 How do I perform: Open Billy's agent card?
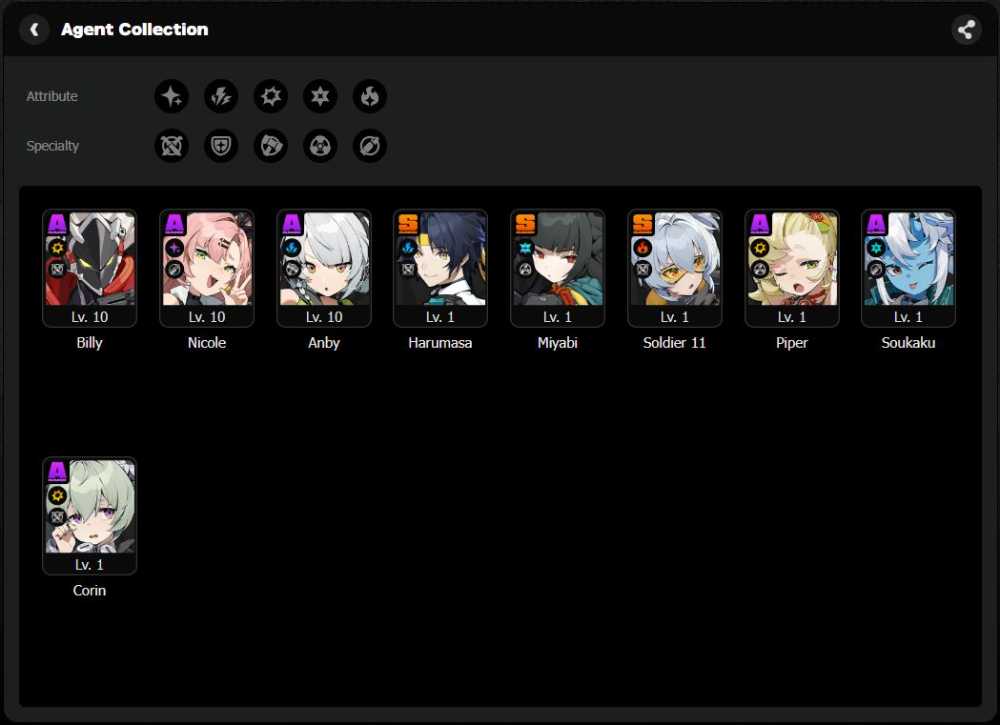tap(89, 268)
